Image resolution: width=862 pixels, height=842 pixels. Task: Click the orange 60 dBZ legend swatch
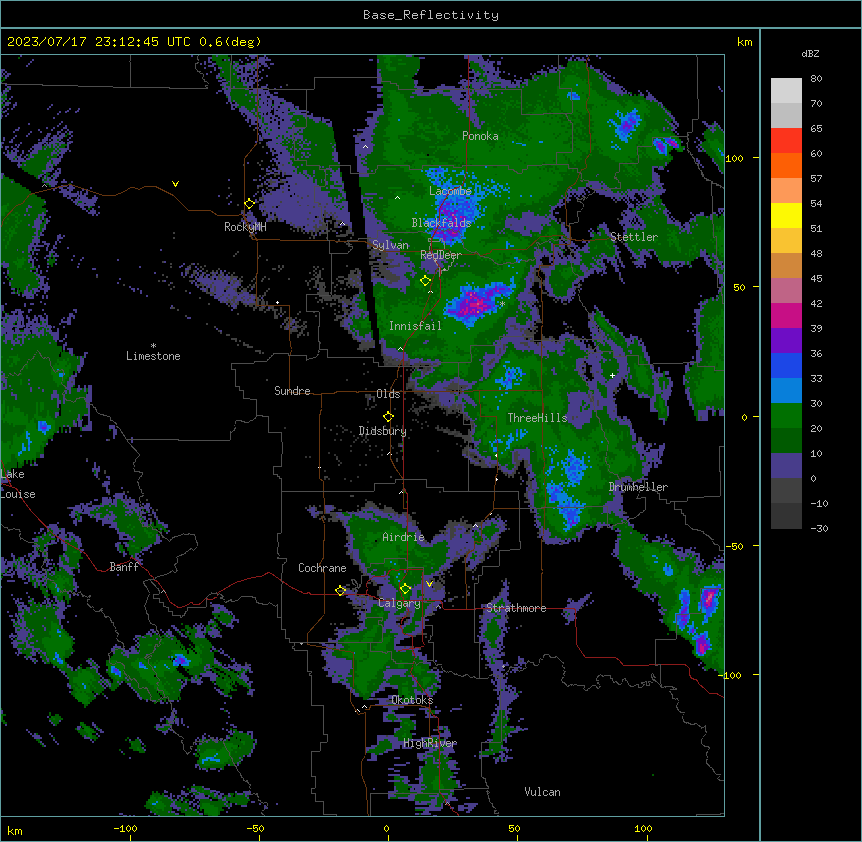pyautogui.click(x=786, y=165)
